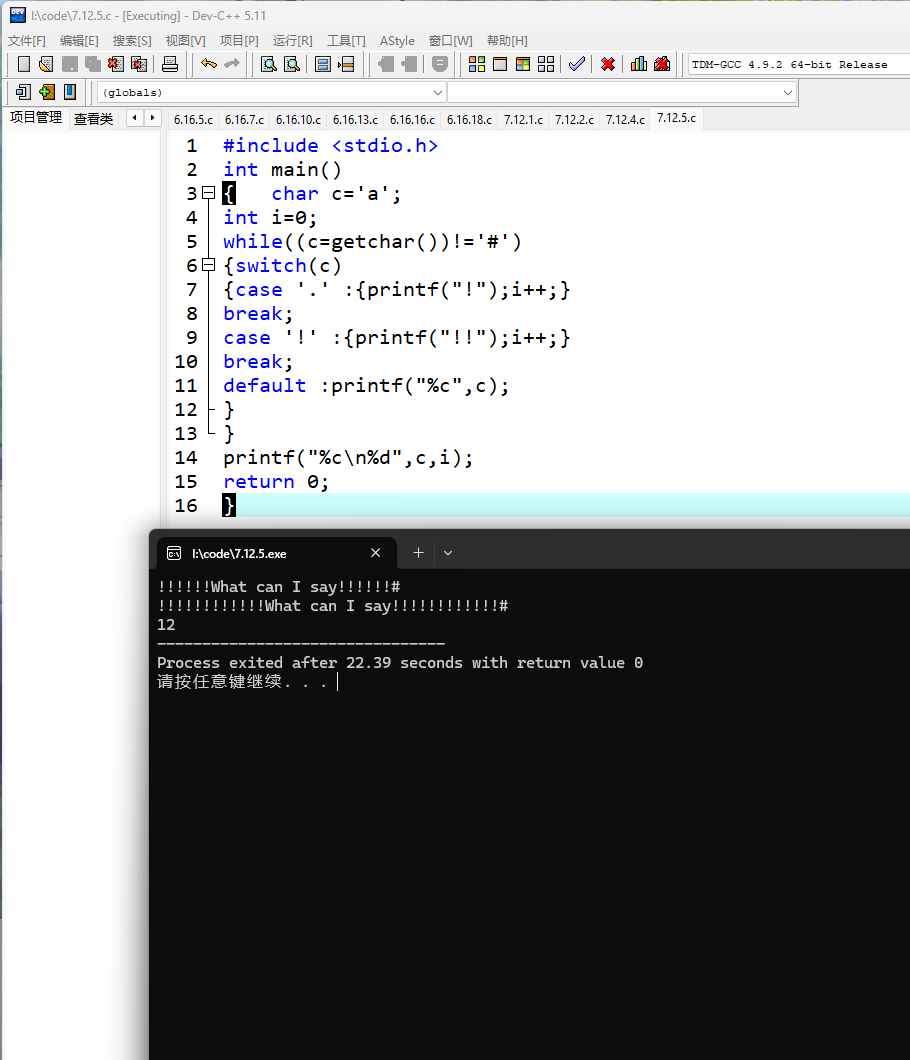
Task: Switch to the 6.16.13.c file tab
Action: 356,120
